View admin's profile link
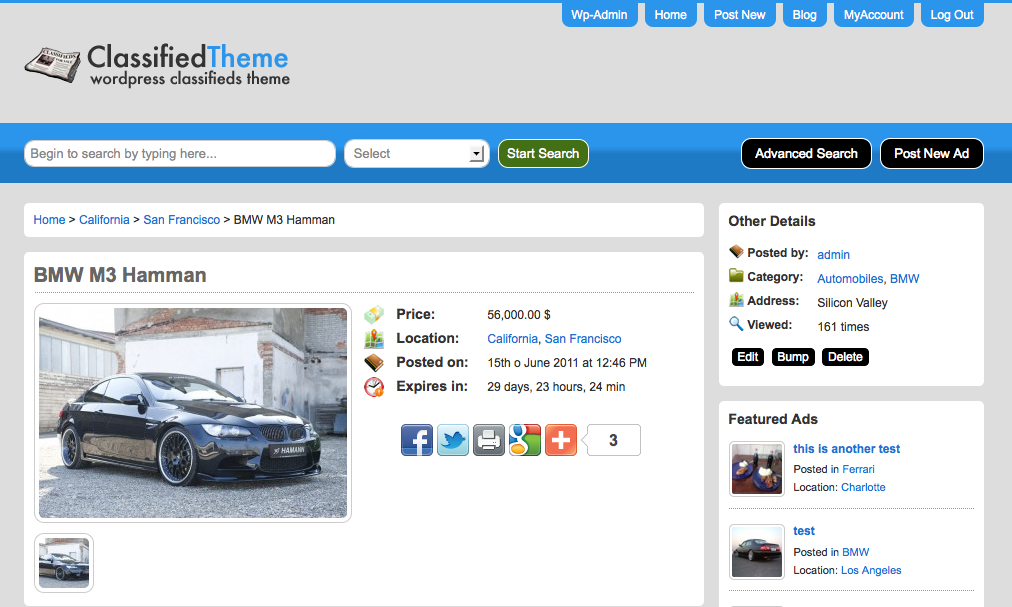The image size is (1012, 607). (x=833, y=254)
